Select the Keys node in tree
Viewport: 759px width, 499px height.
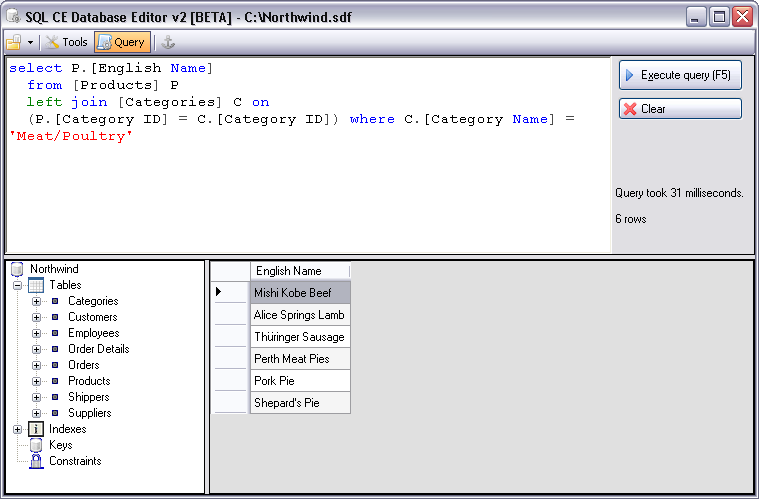tap(61, 444)
